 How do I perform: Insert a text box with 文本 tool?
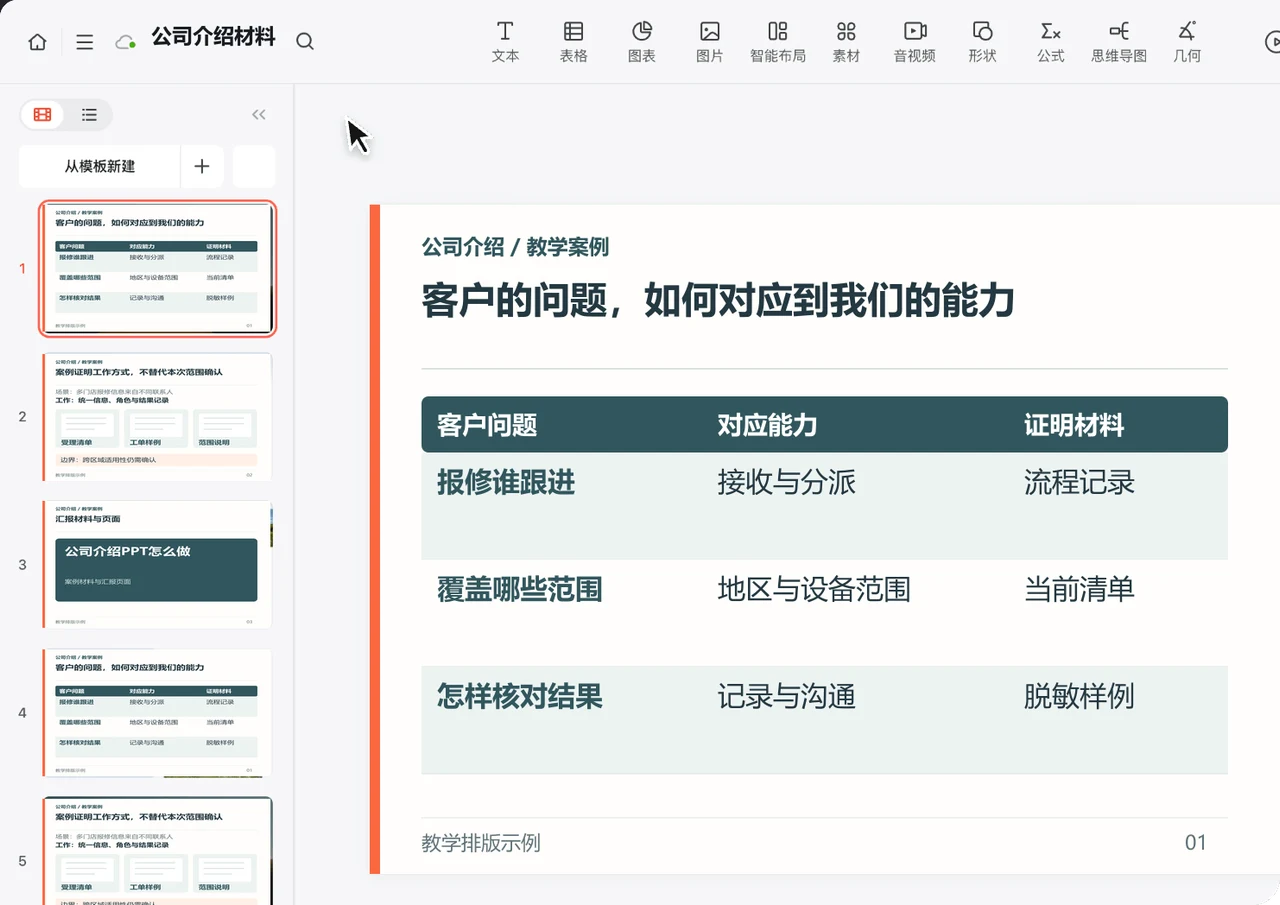point(506,41)
